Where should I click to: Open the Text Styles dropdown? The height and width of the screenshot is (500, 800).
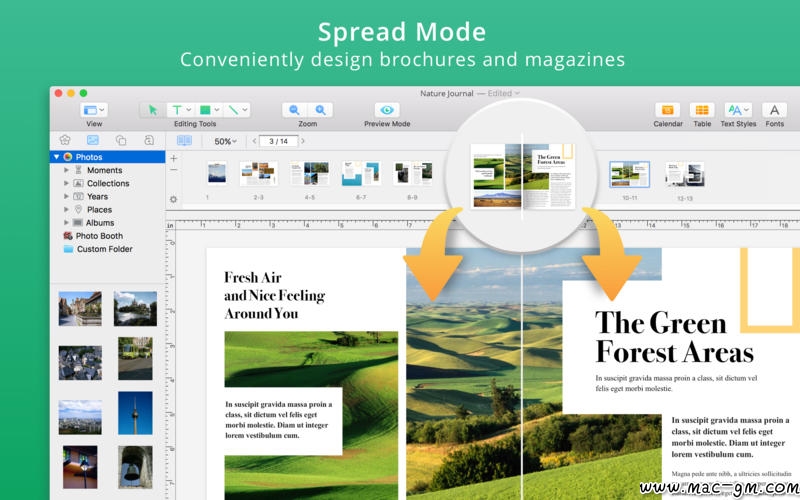click(x=738, y=110)
